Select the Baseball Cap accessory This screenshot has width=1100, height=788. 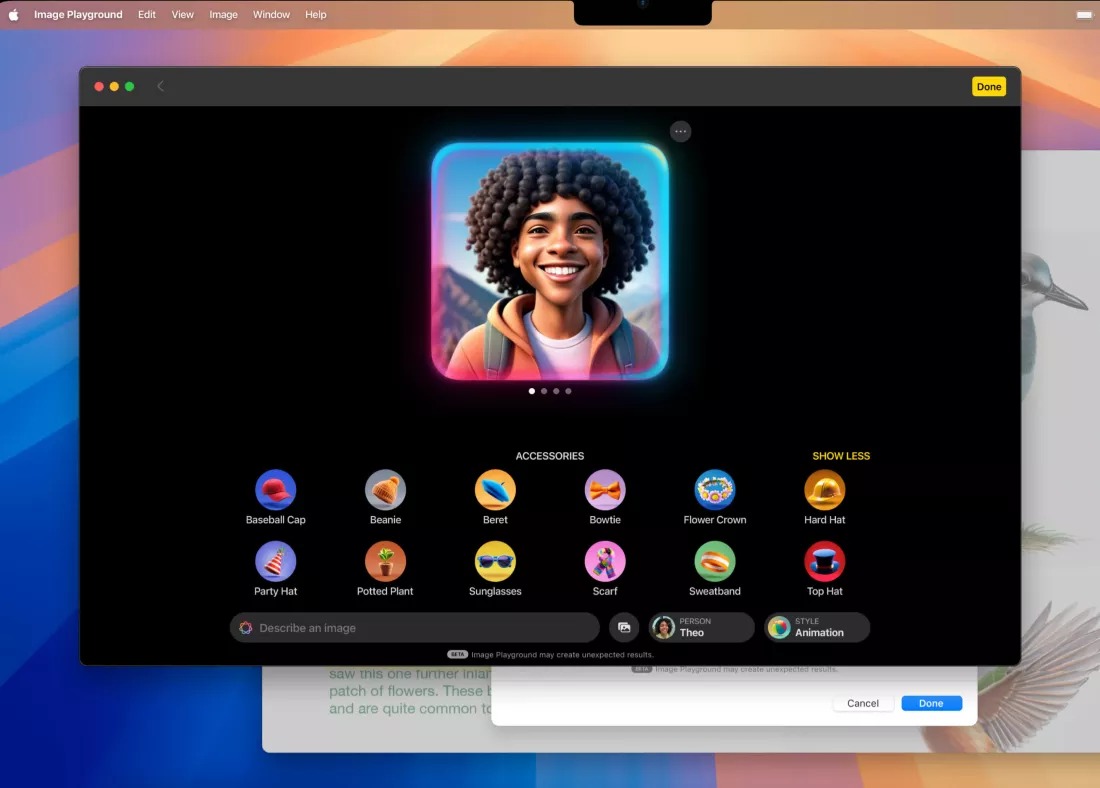275,490
